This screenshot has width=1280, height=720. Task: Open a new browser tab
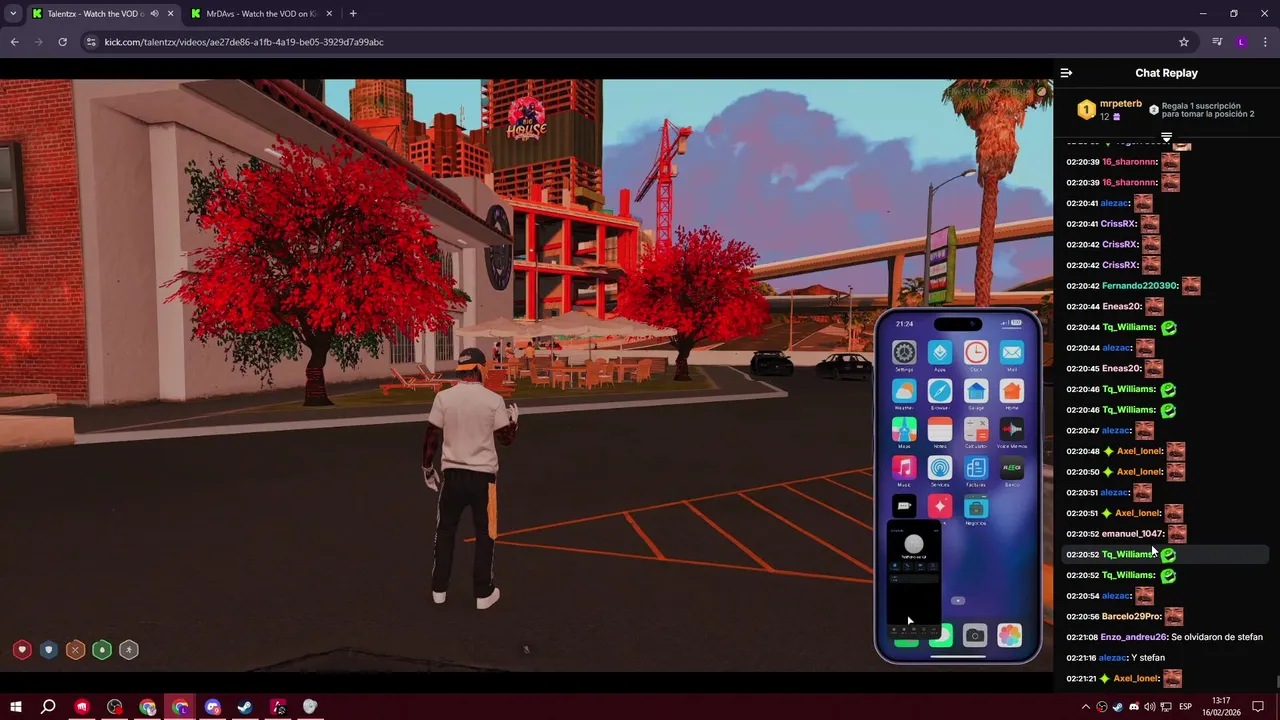353,14
